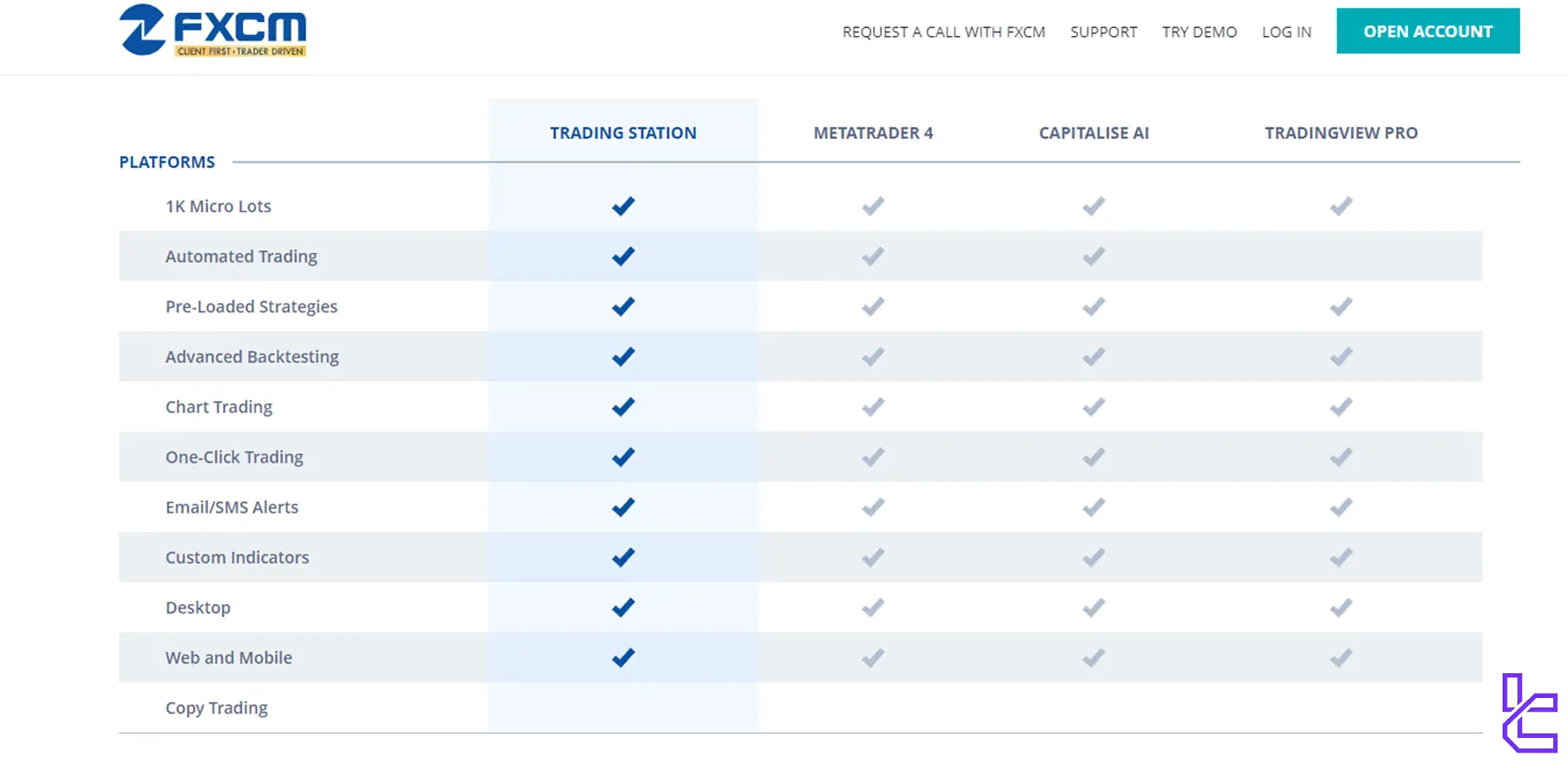The width and height of the screenshot is (1568, 768).
Task: Click the Capitalise AI checkmark for 1K Micro Lots
Action: pos(1094,206)
